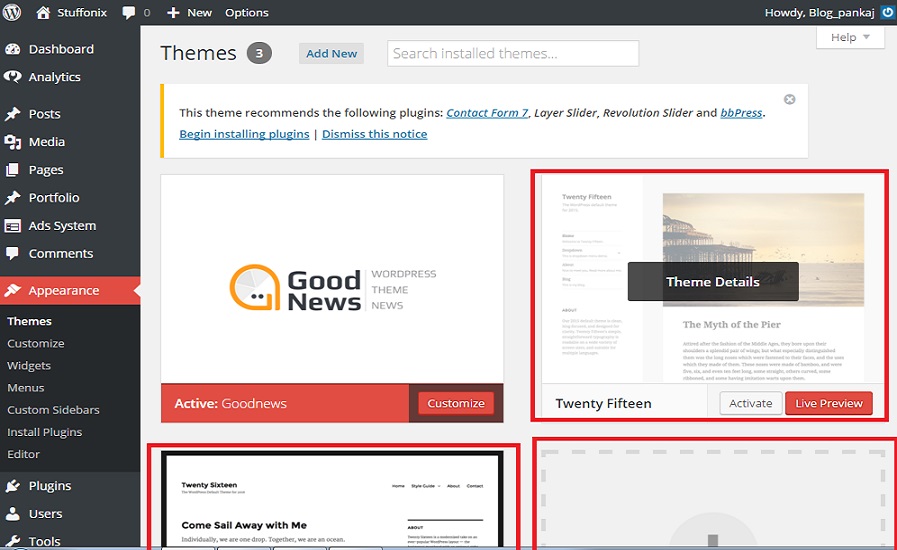Click the comments bubble icon in admin bar
The height and width of the screenshot is (550, 897).
coord(129,13)
